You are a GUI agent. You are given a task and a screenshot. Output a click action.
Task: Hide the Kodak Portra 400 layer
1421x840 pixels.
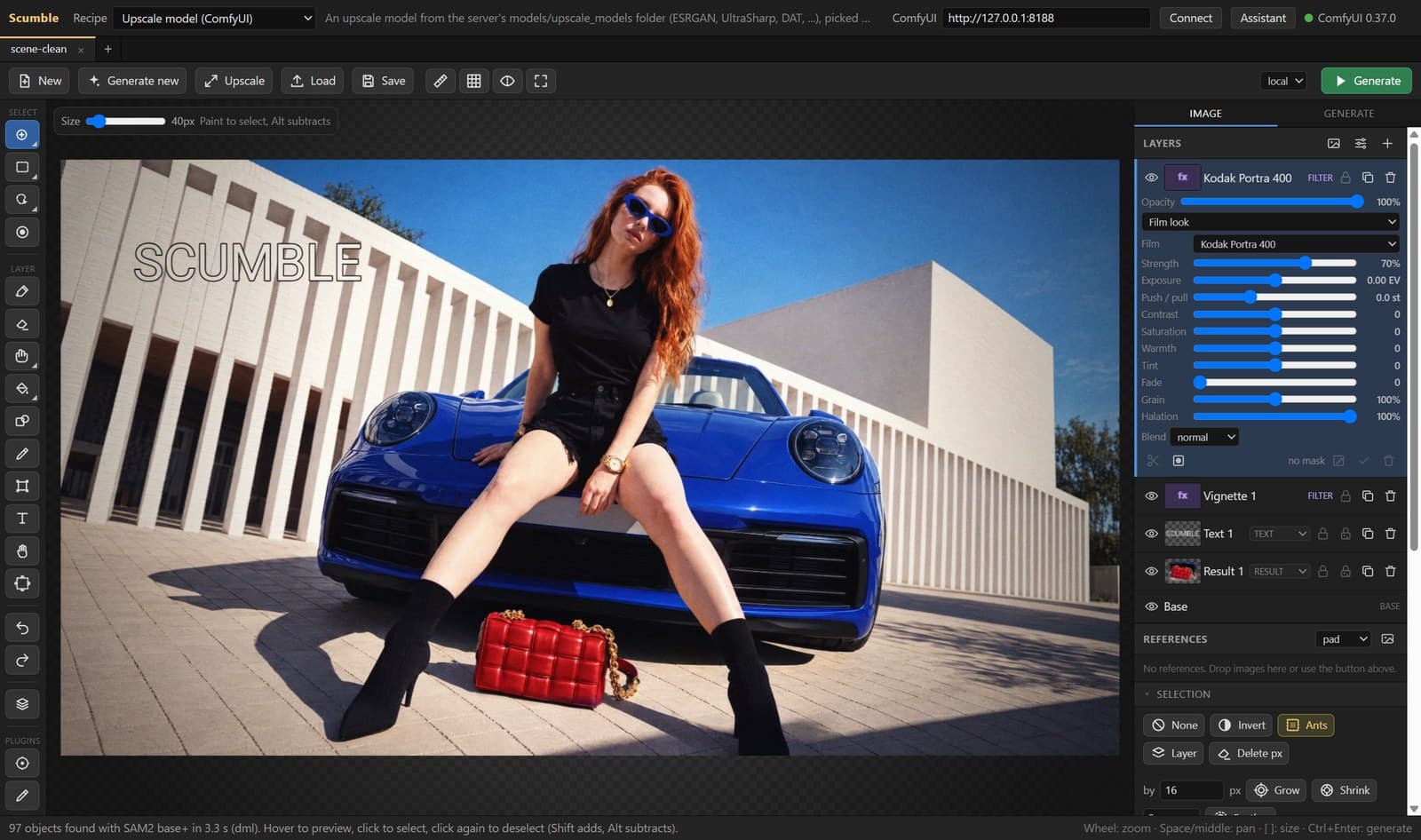[1151, 178]
